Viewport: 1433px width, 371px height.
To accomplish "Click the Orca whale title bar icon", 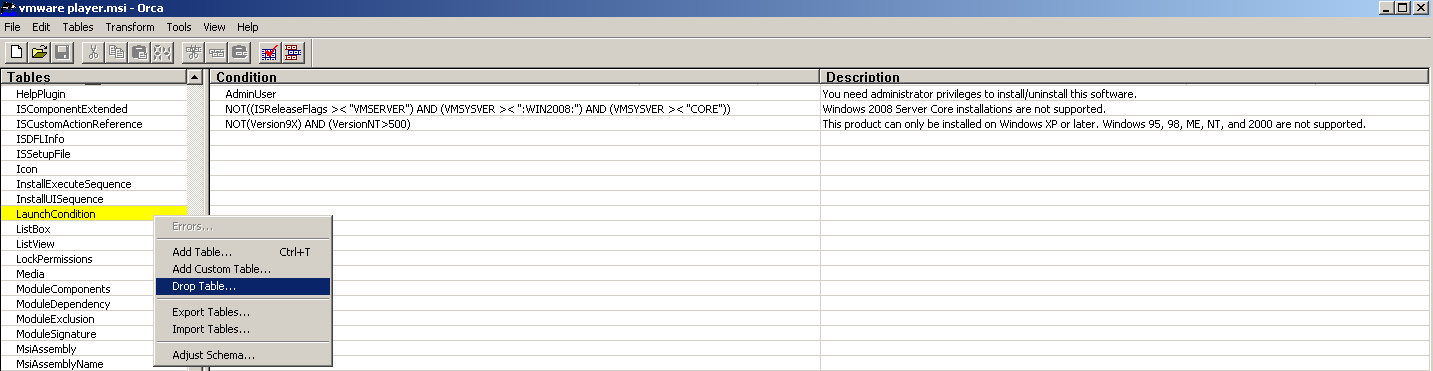I will 9,8.
